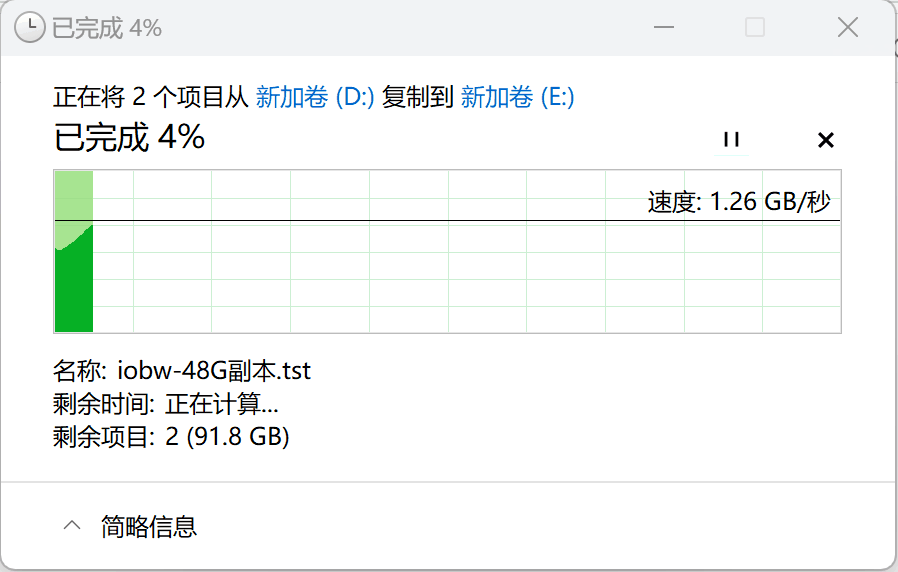Open source drive 新加卷 (D:) link
This screenshot has height=572, width=898.
(x=315, y=97)
